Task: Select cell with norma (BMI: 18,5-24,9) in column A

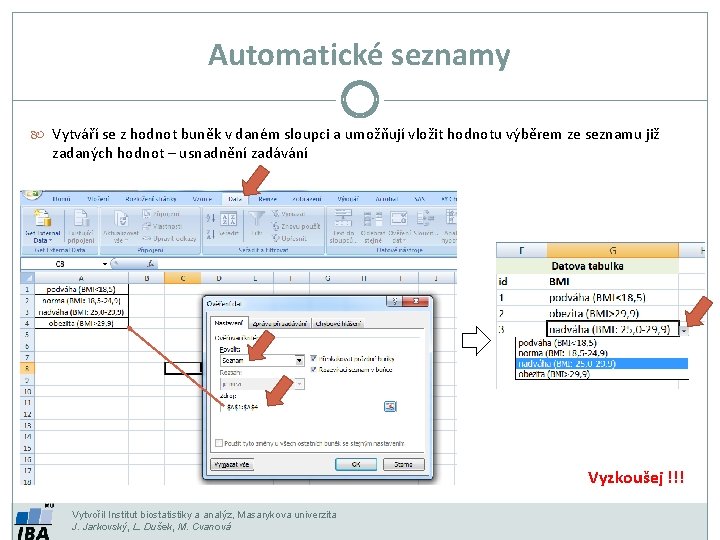Action: tap(81, 301)
